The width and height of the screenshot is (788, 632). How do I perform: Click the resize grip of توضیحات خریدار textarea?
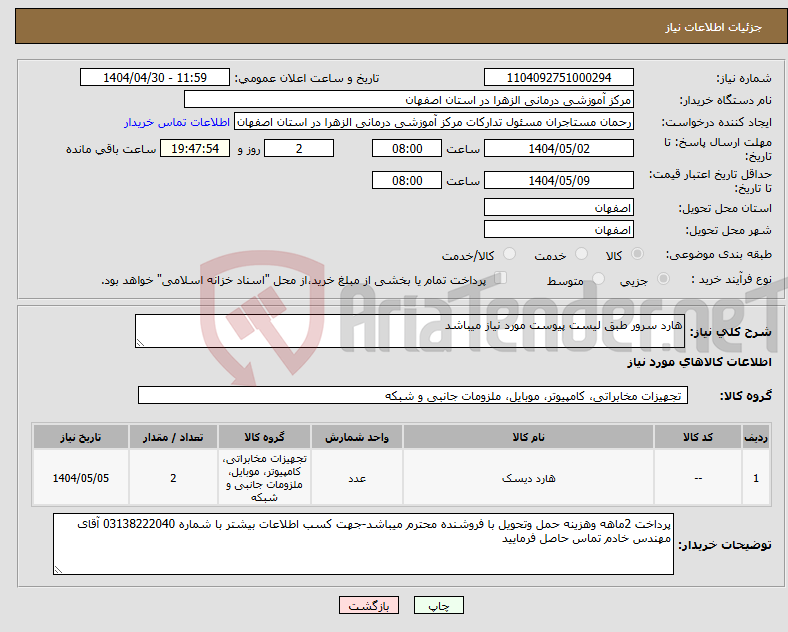[x=58, y=570]
